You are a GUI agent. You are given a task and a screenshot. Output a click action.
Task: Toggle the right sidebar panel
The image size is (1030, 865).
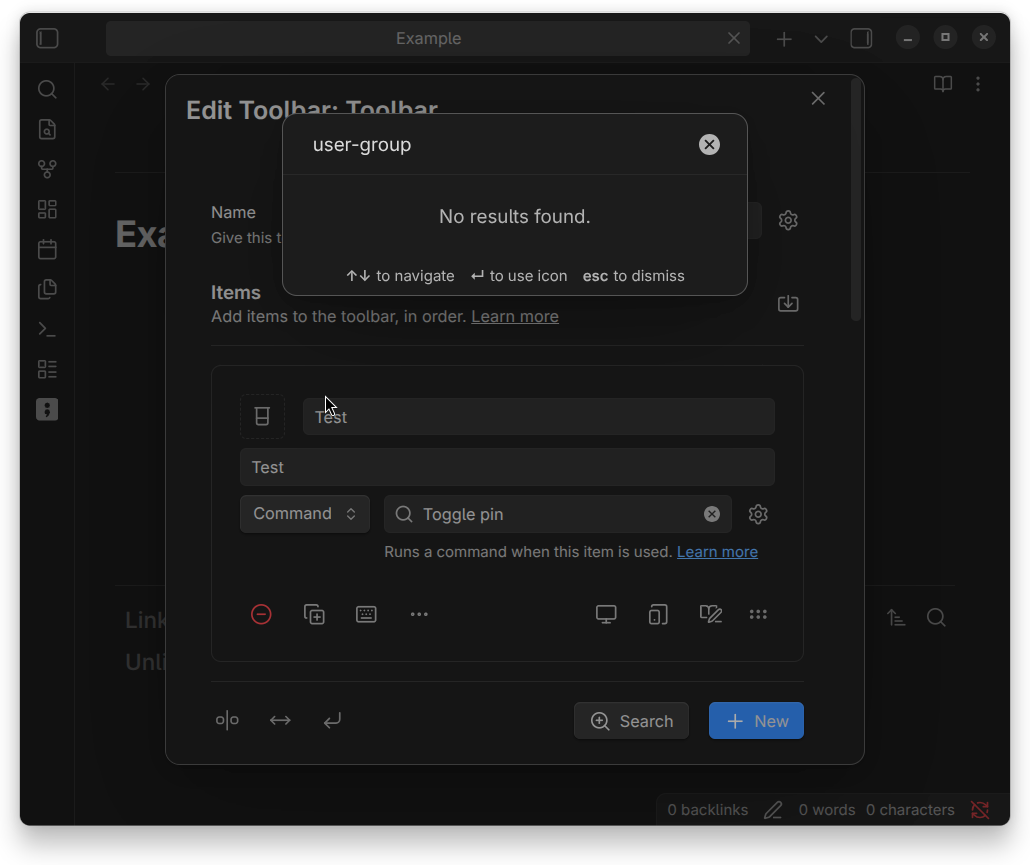(x=861, y=38)
